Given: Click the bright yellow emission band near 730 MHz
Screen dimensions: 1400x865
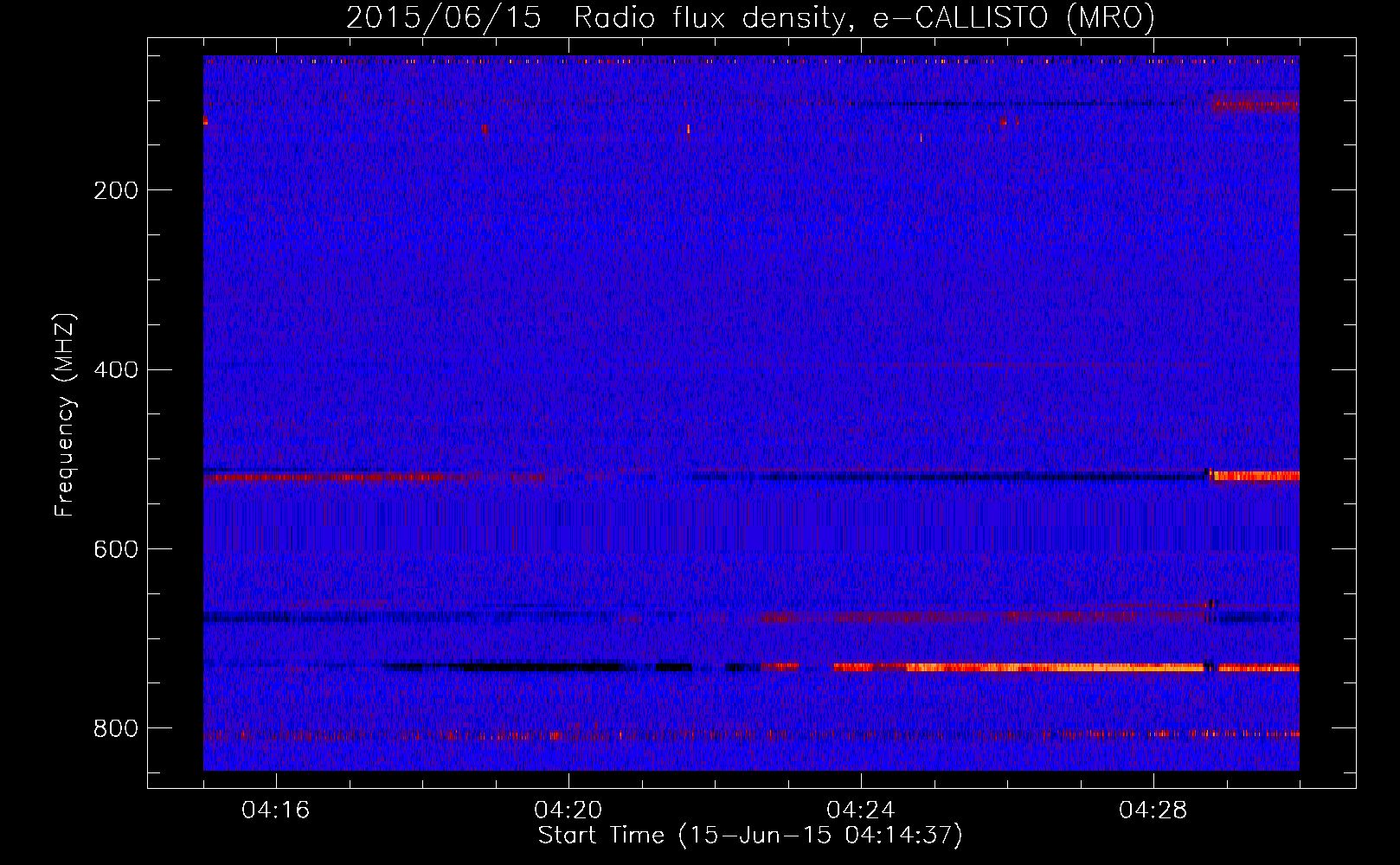Looking at the screenshot, I should coord(1056,668).
